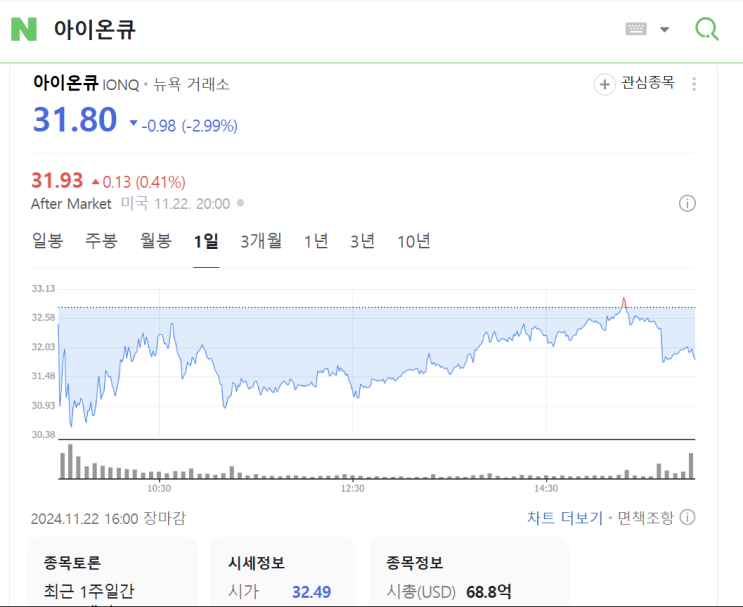Click the green Naver N logo
The height and width of the screenshot is (607, 743).
point(23,29)
